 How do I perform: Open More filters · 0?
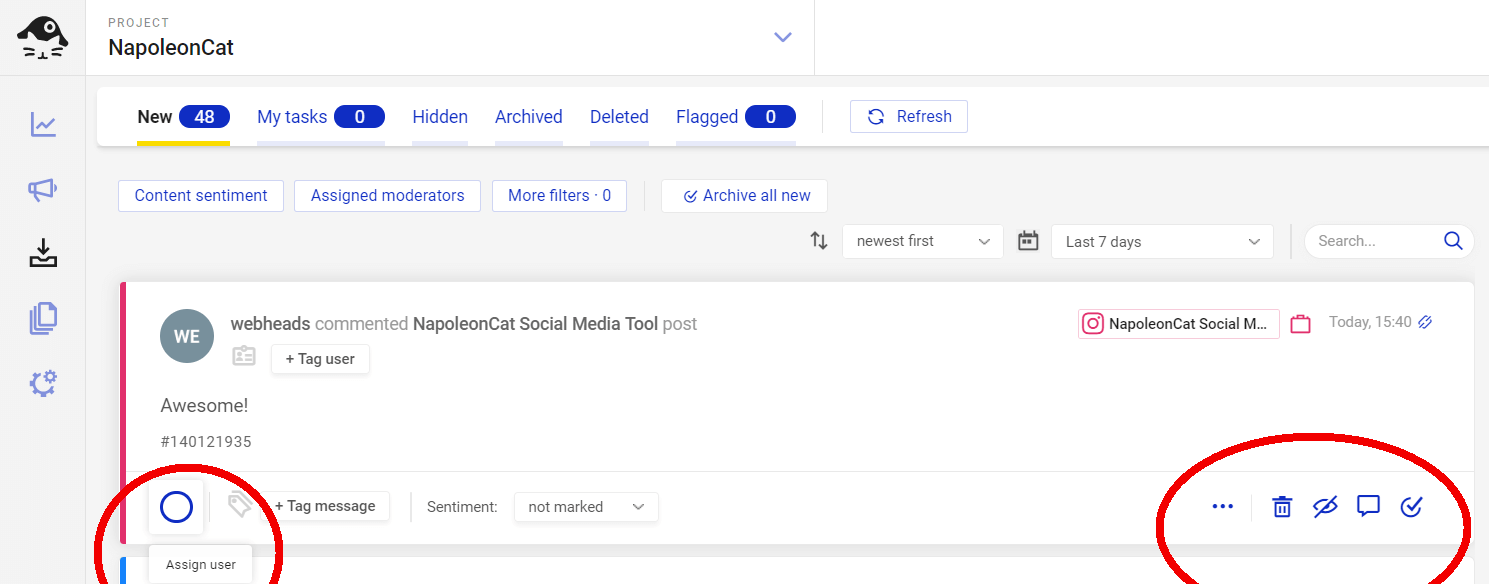tap(559, 195)
